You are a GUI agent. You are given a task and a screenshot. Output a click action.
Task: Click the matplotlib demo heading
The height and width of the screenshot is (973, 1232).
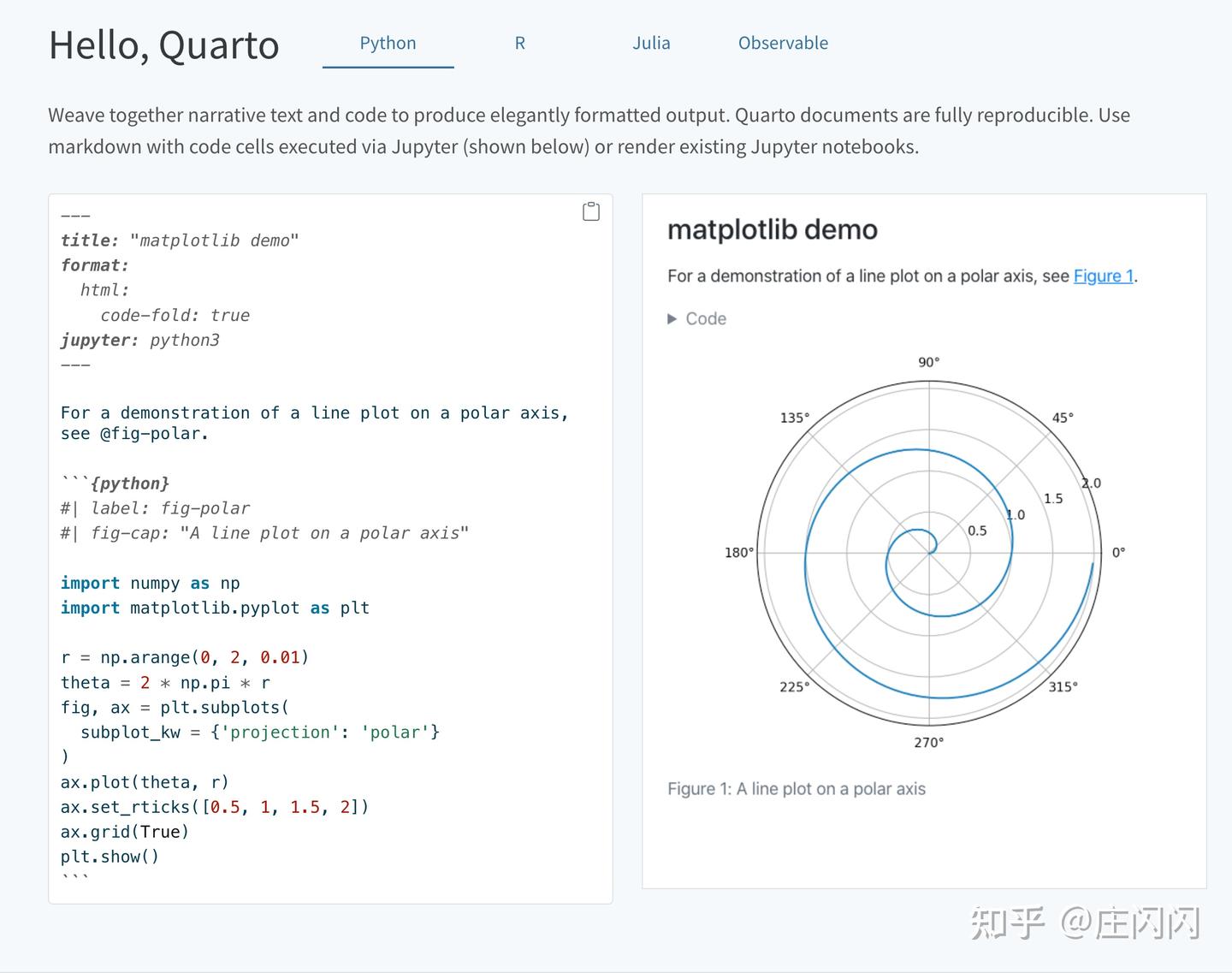coord(772,229)
